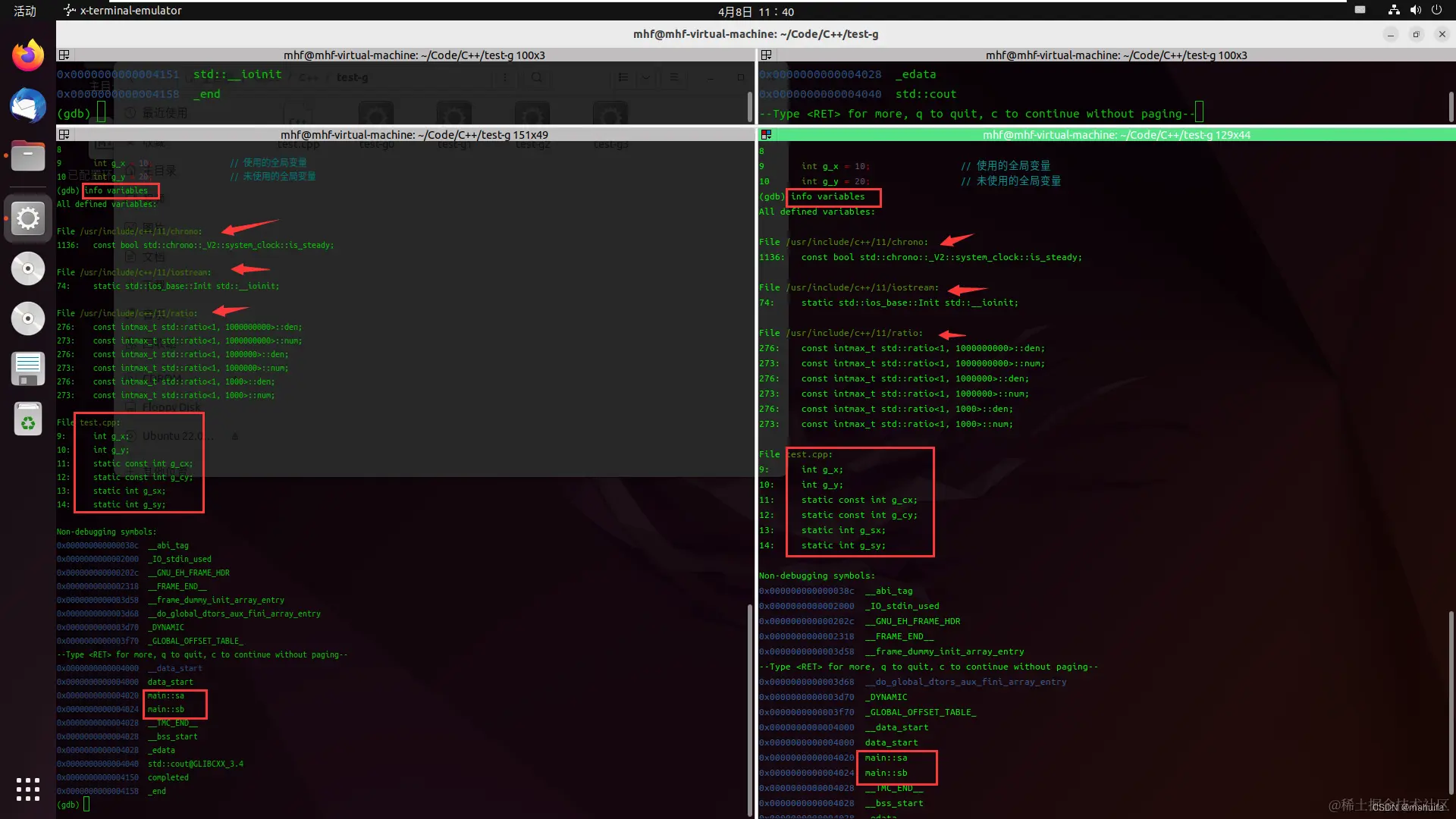This screenshot has height=819, width=1456.
Task: Click 'Non-debugging symbols:' in the 151x49 pane
Action: pos(107,532)
